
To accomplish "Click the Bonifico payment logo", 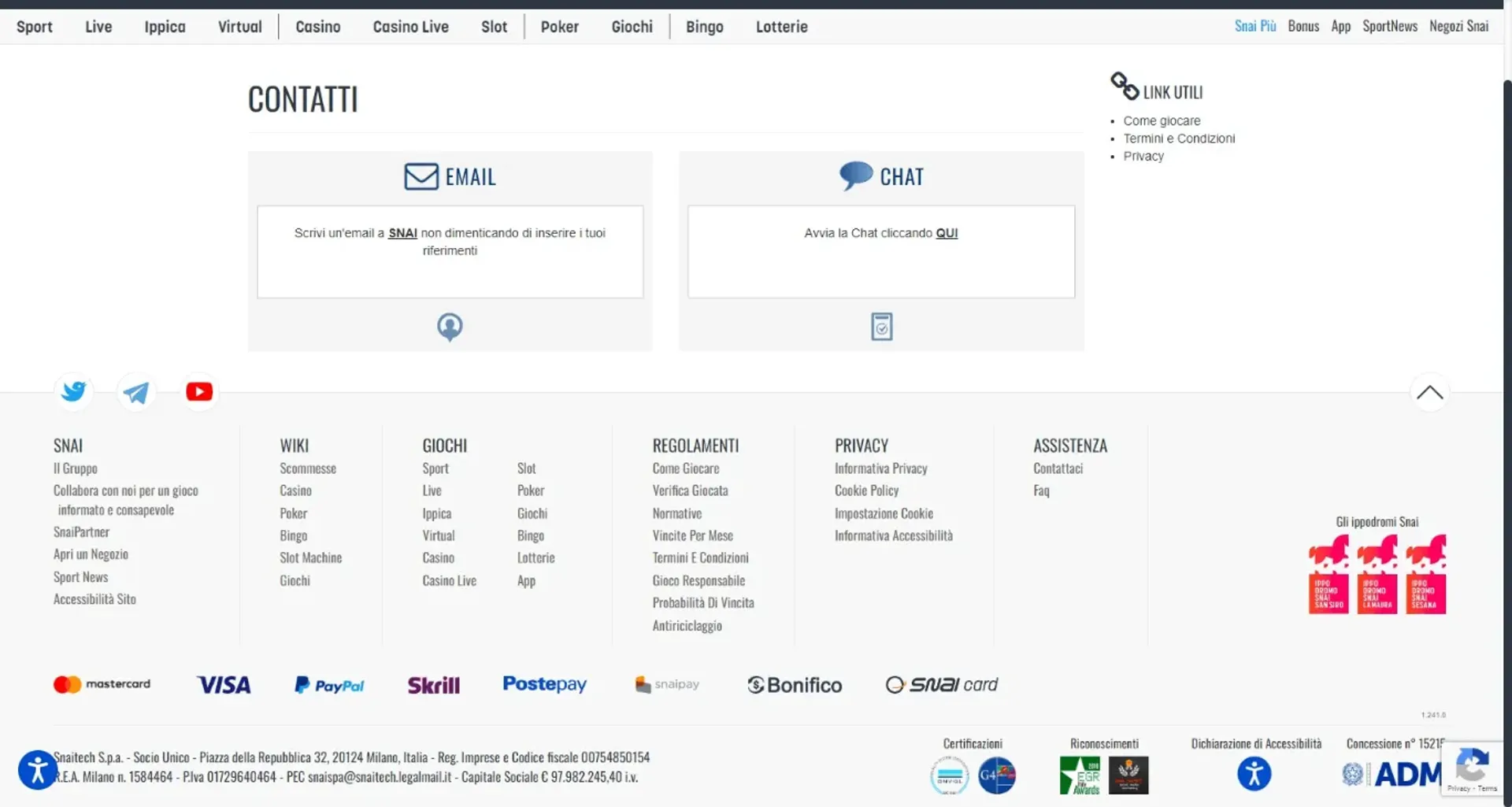I will (795, 685).
